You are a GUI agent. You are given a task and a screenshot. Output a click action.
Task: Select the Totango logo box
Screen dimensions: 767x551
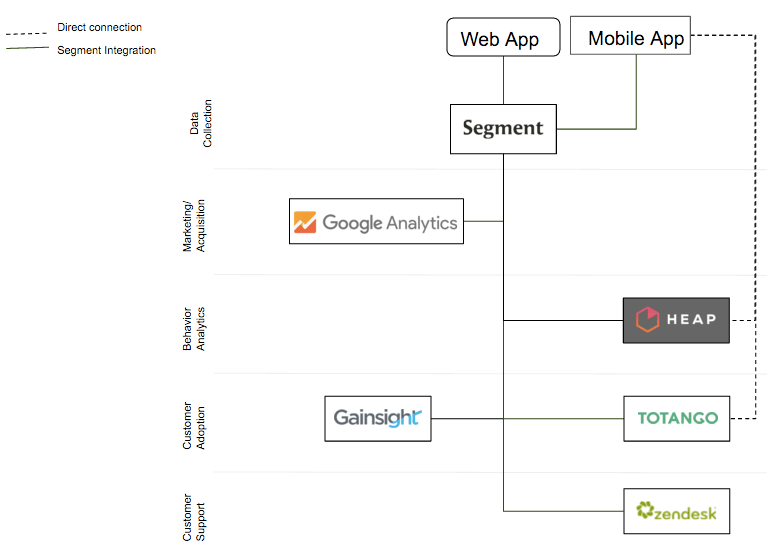click(677, 418)
